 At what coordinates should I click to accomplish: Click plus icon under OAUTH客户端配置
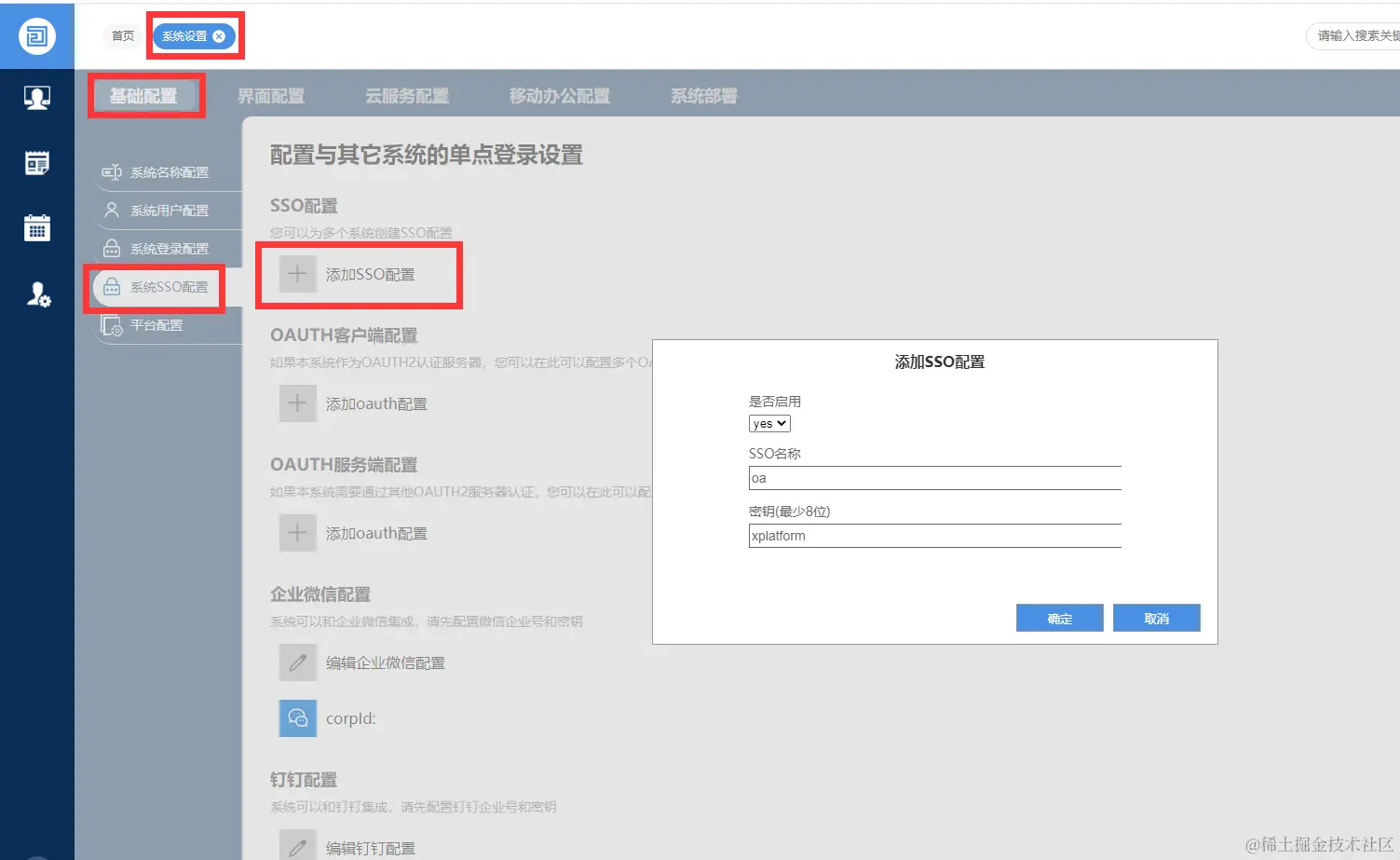(x=298, y=403)
